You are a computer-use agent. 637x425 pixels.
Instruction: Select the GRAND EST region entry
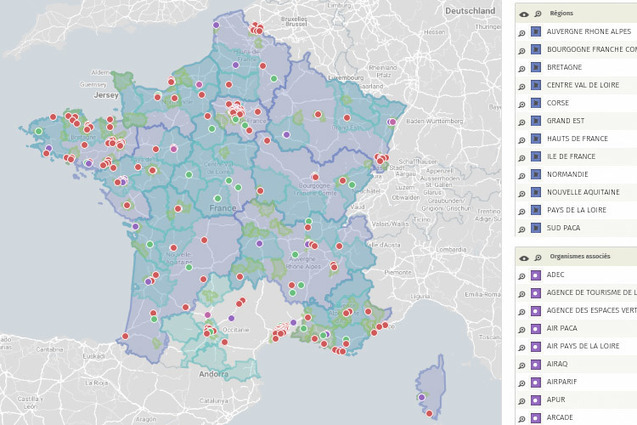point(566,121)
